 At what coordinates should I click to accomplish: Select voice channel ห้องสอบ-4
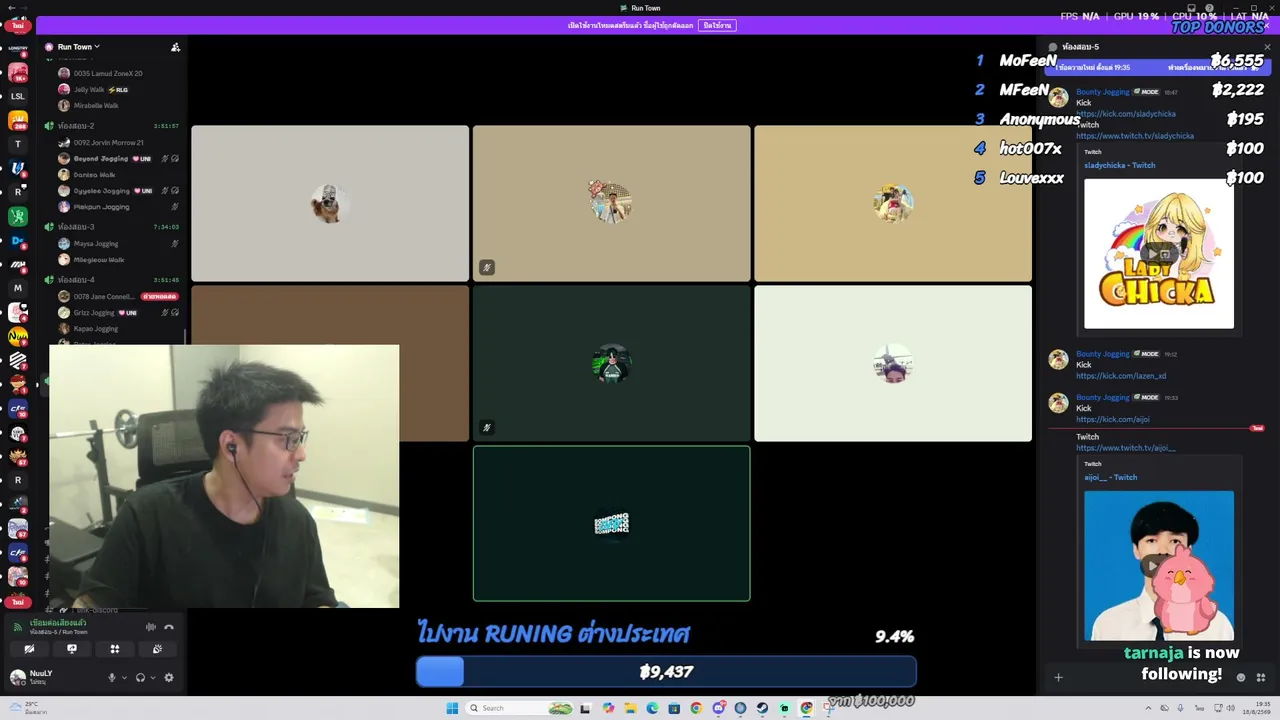point(76,280)
